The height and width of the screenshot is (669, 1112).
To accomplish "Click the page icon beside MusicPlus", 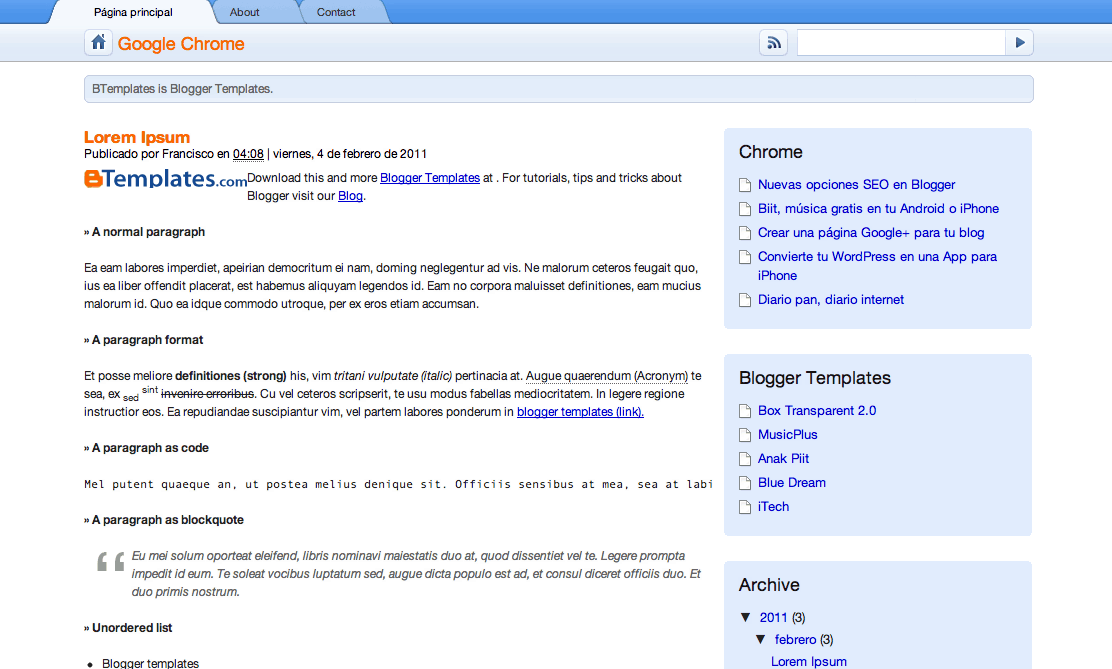I will point(745,435).
